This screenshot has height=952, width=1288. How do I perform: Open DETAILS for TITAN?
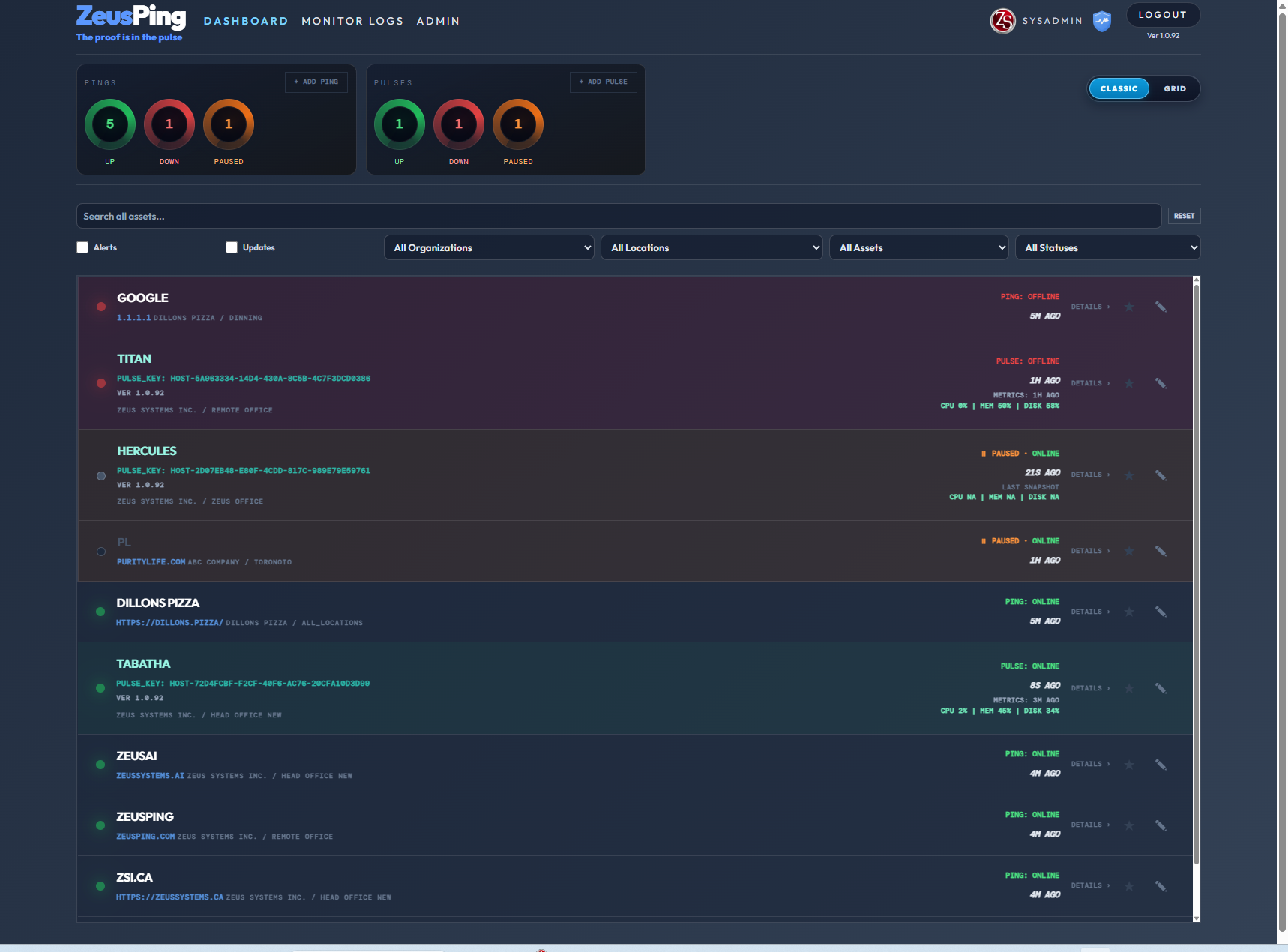(1090, 383)
